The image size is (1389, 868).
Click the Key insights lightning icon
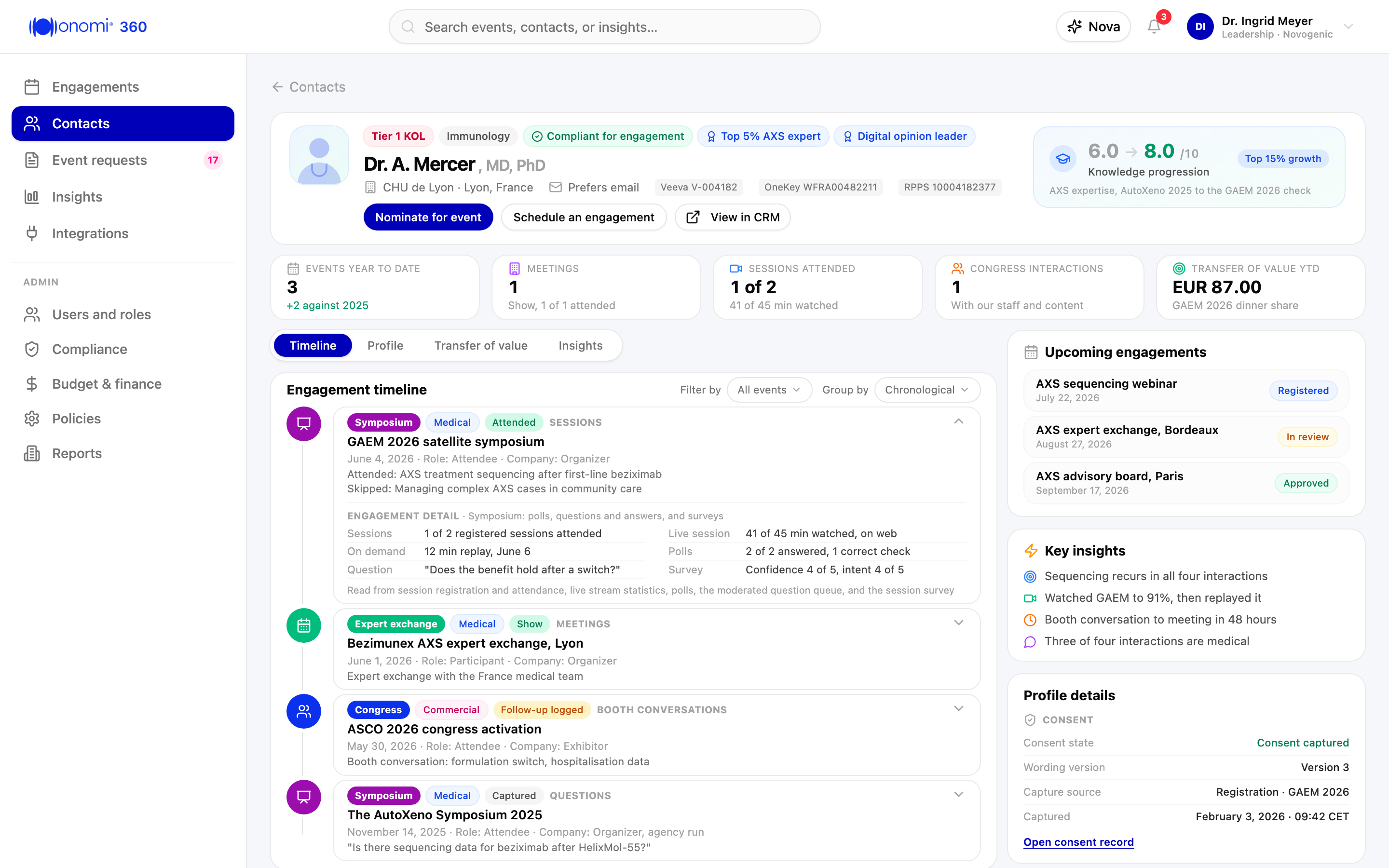tap(1031, 551)
